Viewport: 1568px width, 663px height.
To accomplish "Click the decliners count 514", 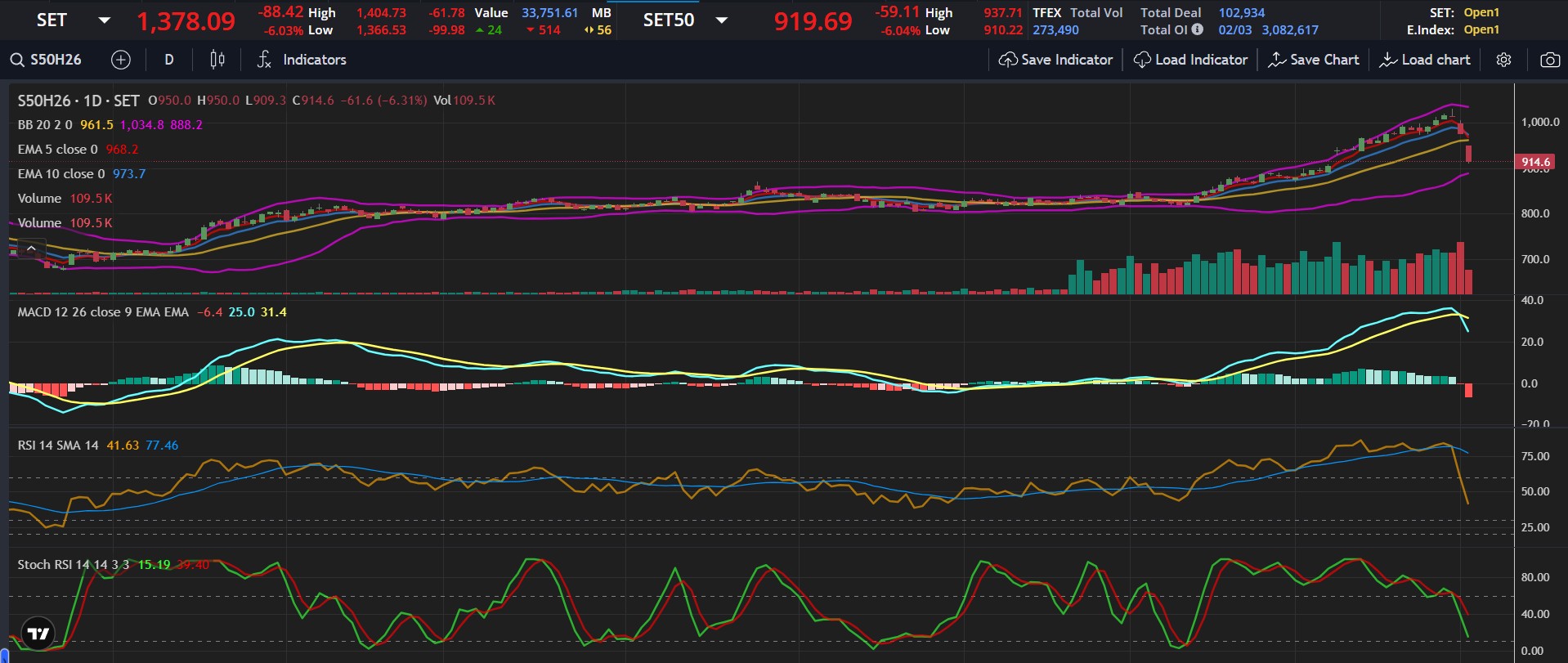I will 549,30.
